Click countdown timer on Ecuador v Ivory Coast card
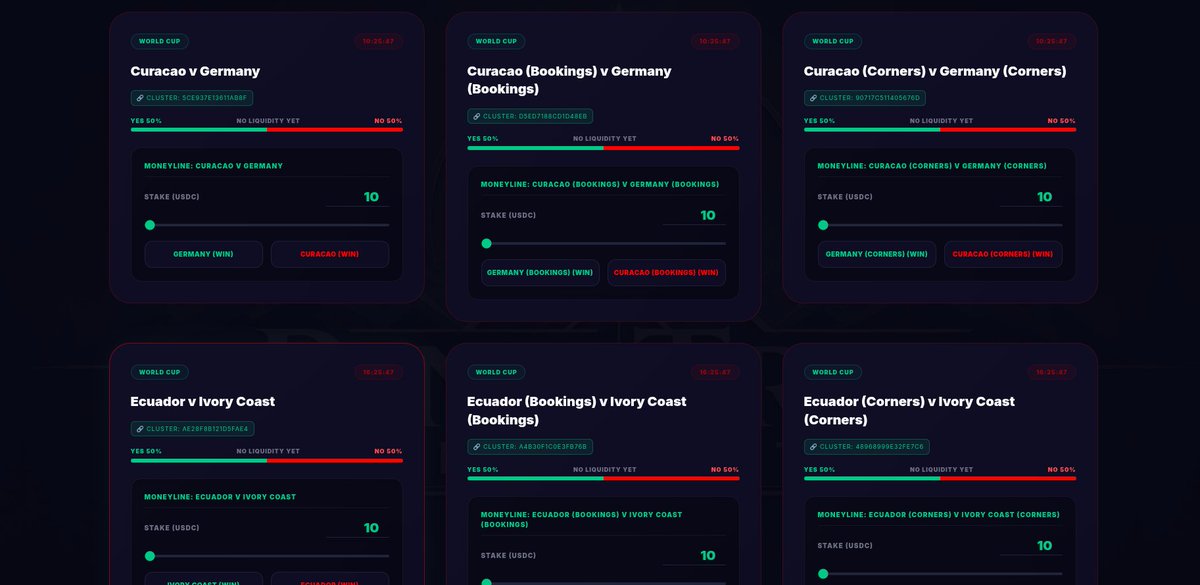Screen dimensions: 1200x585 (379, 372)
